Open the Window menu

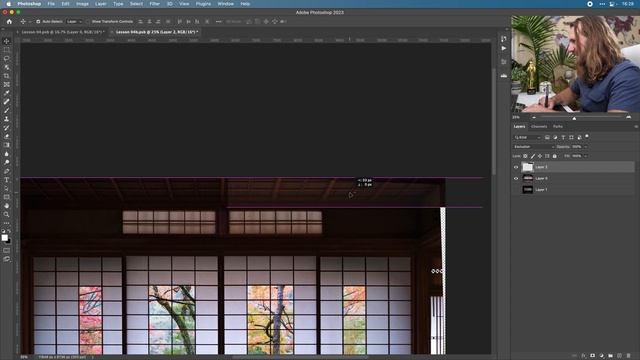226,4
